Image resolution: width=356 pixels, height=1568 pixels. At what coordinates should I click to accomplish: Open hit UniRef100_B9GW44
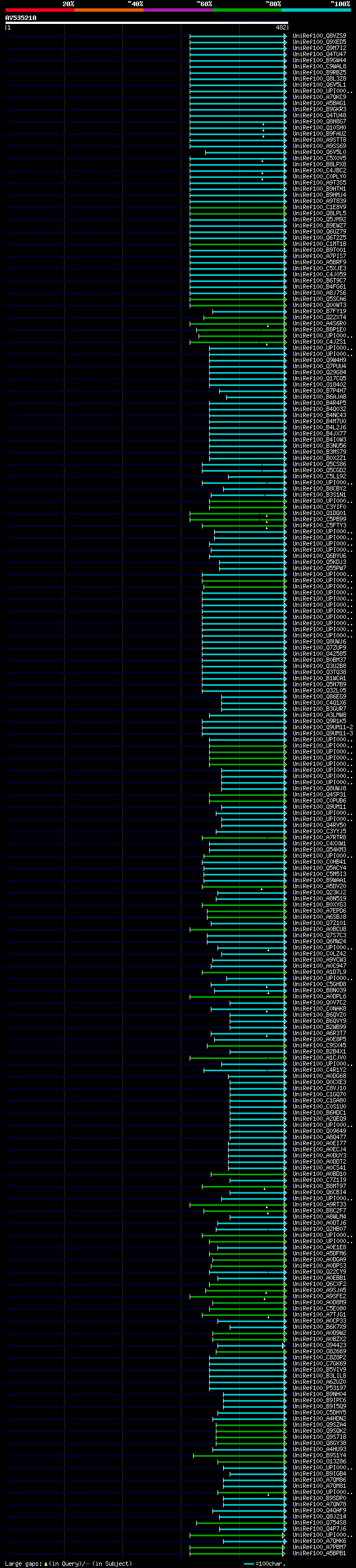pos(319,60)
